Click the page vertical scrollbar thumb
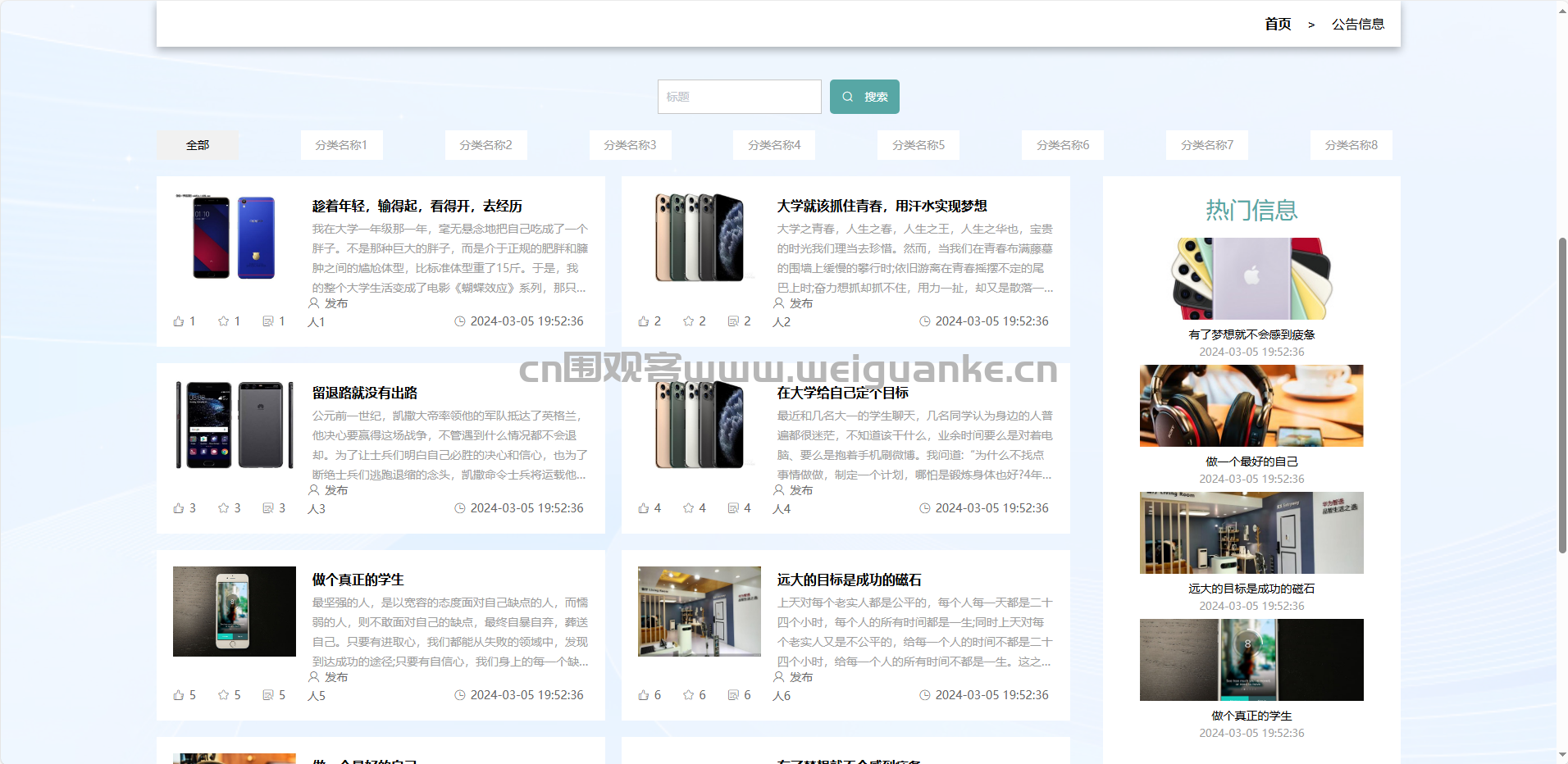The width and height of the screenshot is (1568, 764). pos(1562,393)
